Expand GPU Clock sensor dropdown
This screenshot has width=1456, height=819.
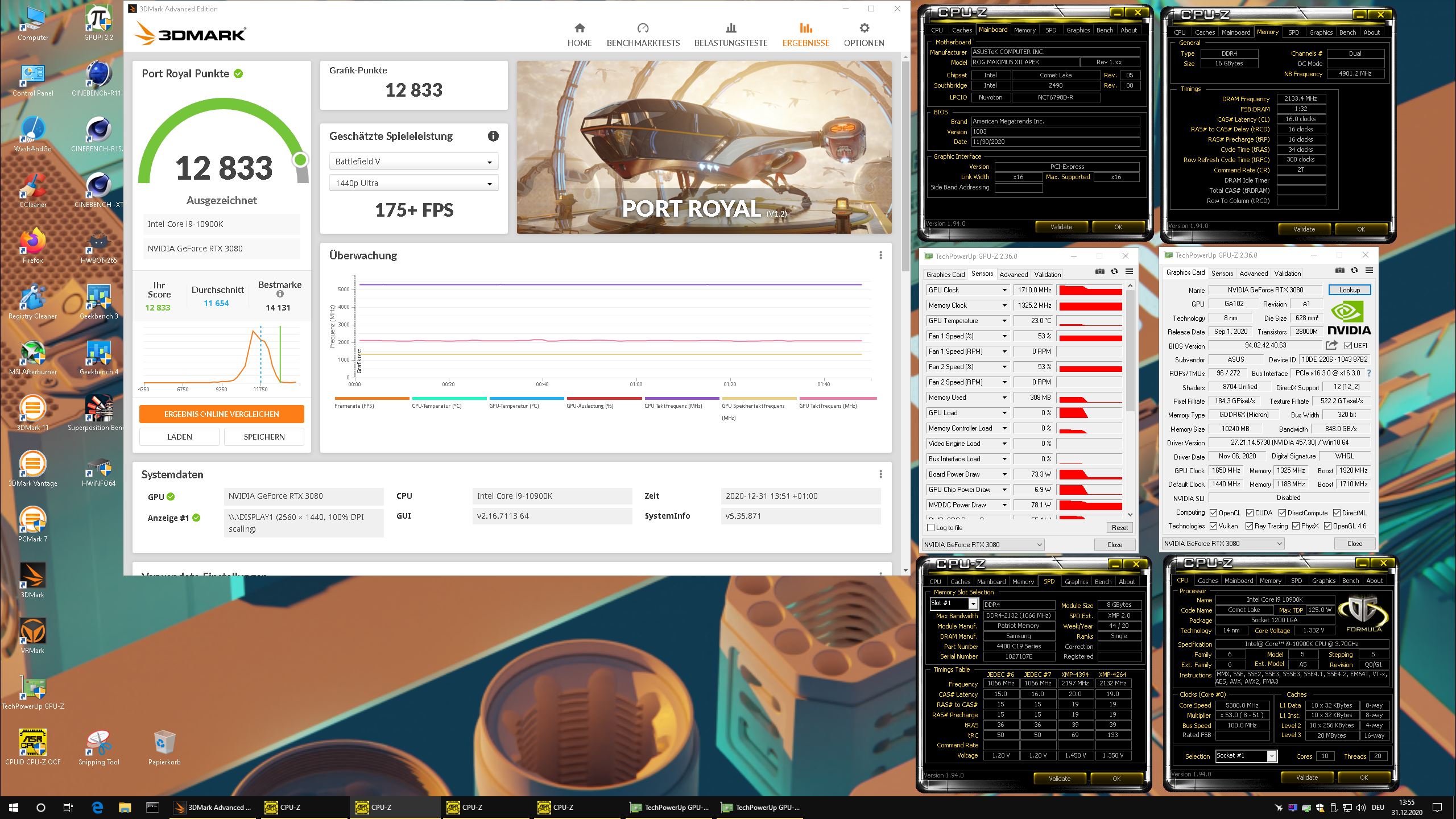click(1004, 290)
